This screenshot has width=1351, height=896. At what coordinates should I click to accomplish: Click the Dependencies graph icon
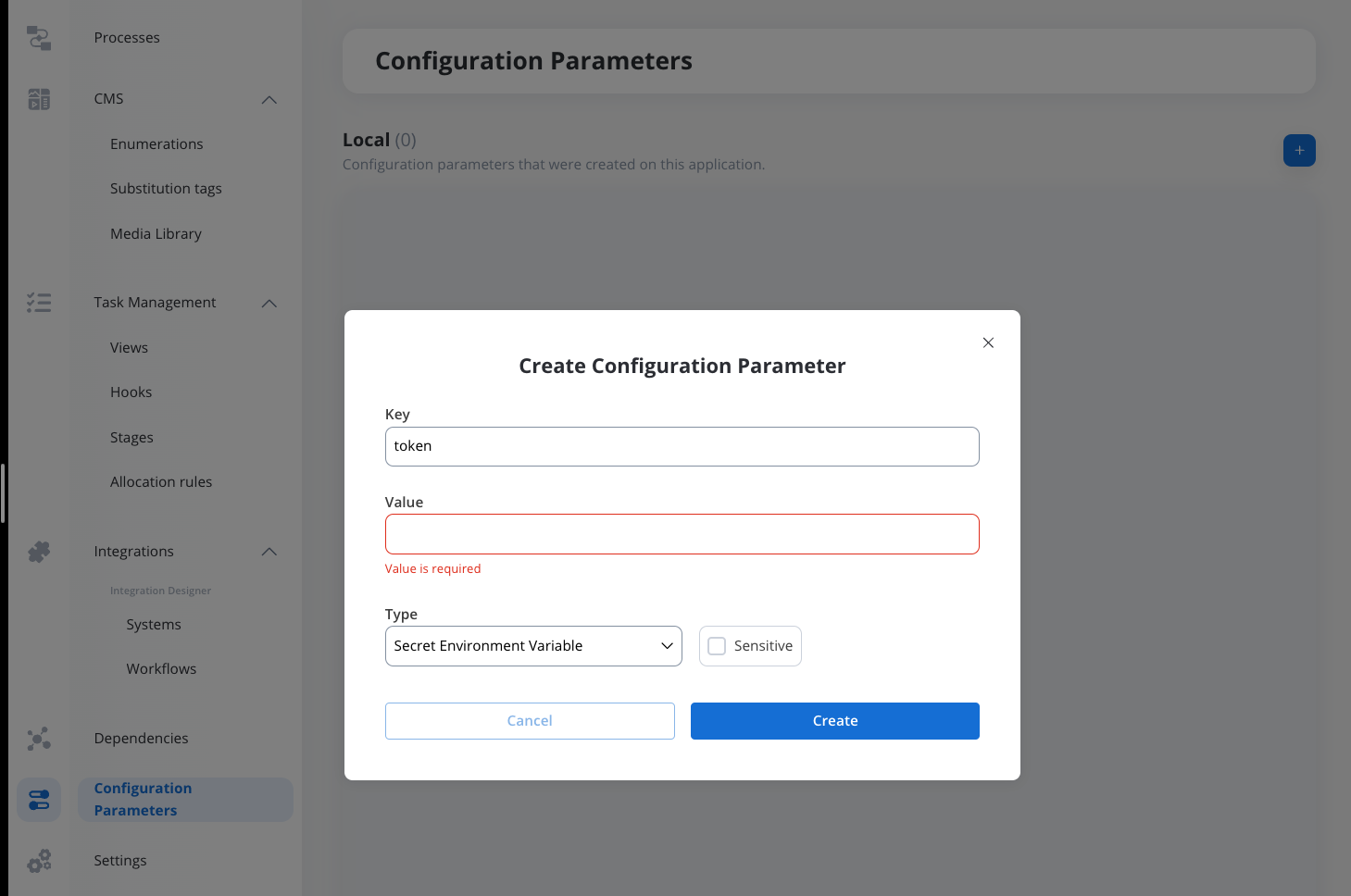[x=39, y=739]
